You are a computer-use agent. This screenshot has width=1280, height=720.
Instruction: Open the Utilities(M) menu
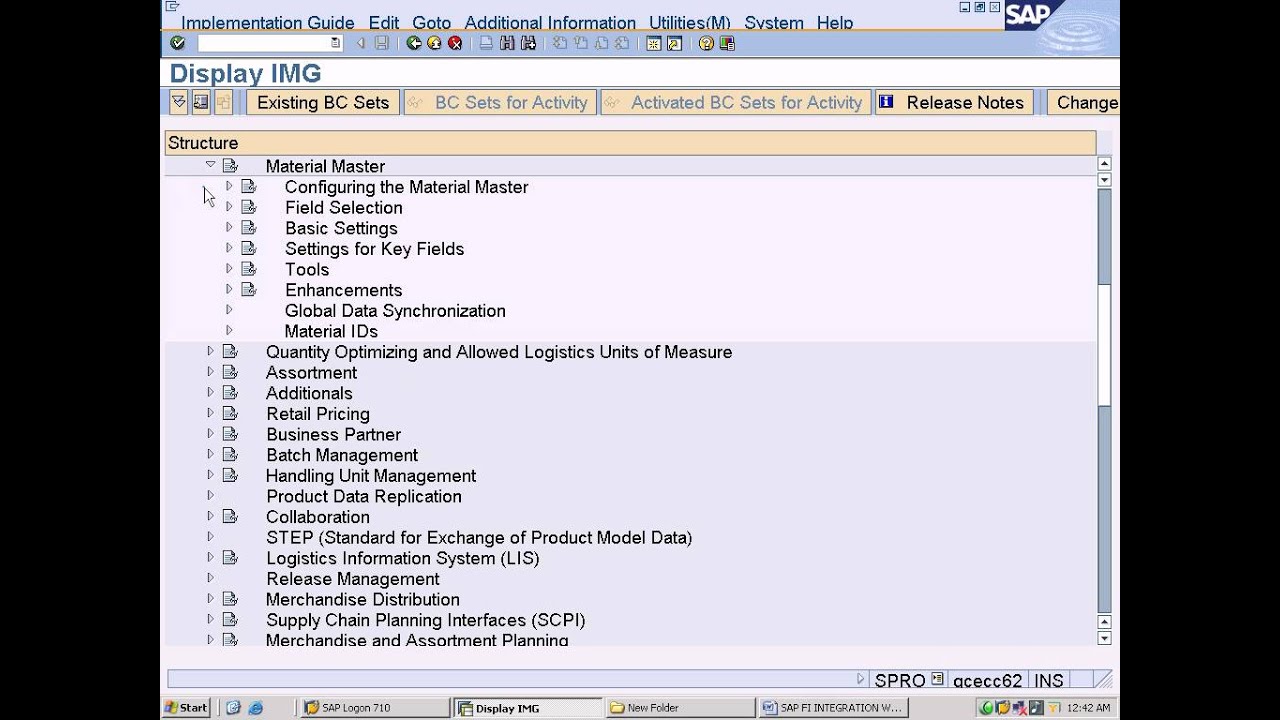click(x=690, y=23)
